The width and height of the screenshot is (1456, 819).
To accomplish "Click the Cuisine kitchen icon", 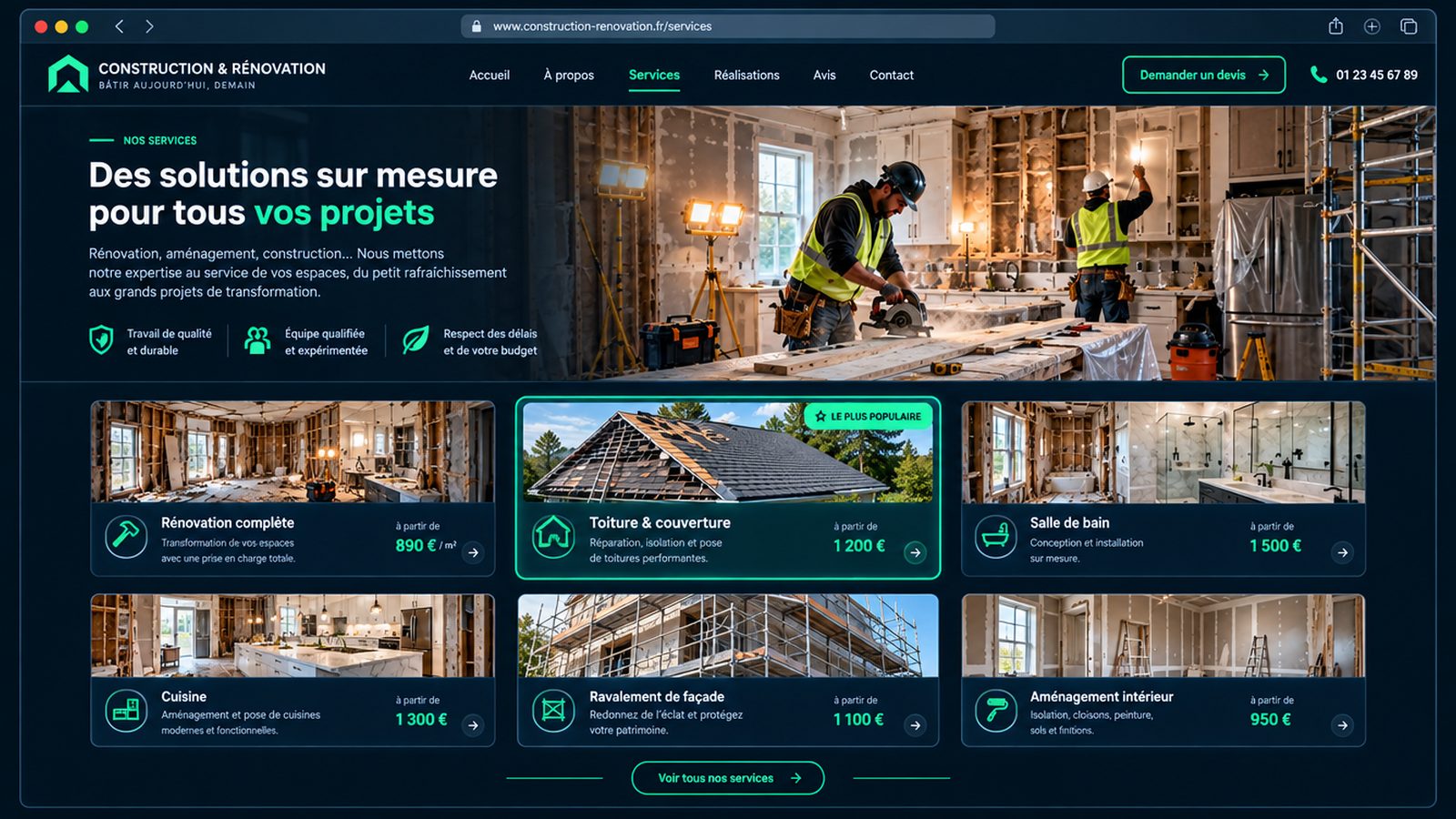I will 126,711.
